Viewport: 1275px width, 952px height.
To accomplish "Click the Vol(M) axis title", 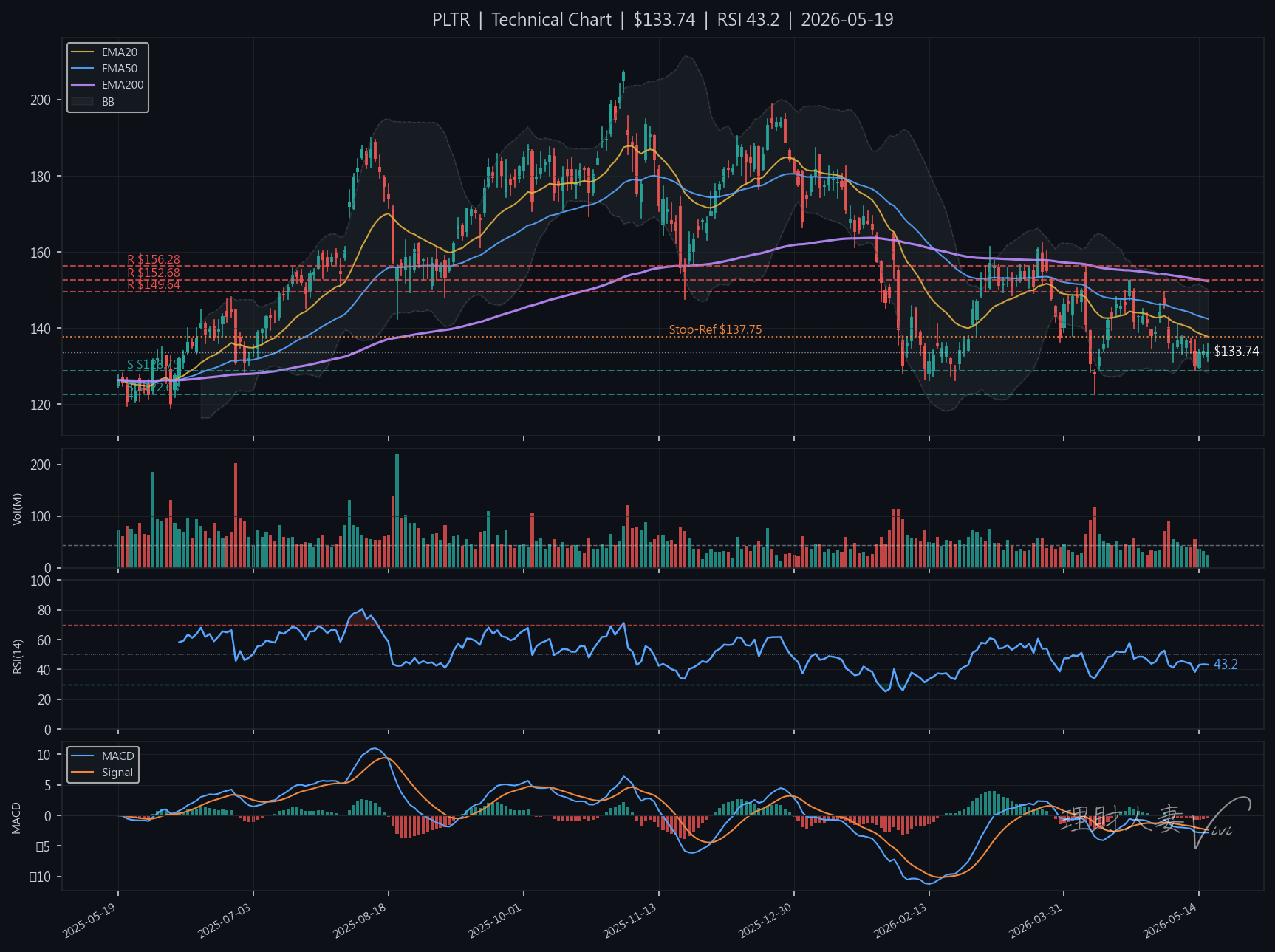I will [17, 509].
